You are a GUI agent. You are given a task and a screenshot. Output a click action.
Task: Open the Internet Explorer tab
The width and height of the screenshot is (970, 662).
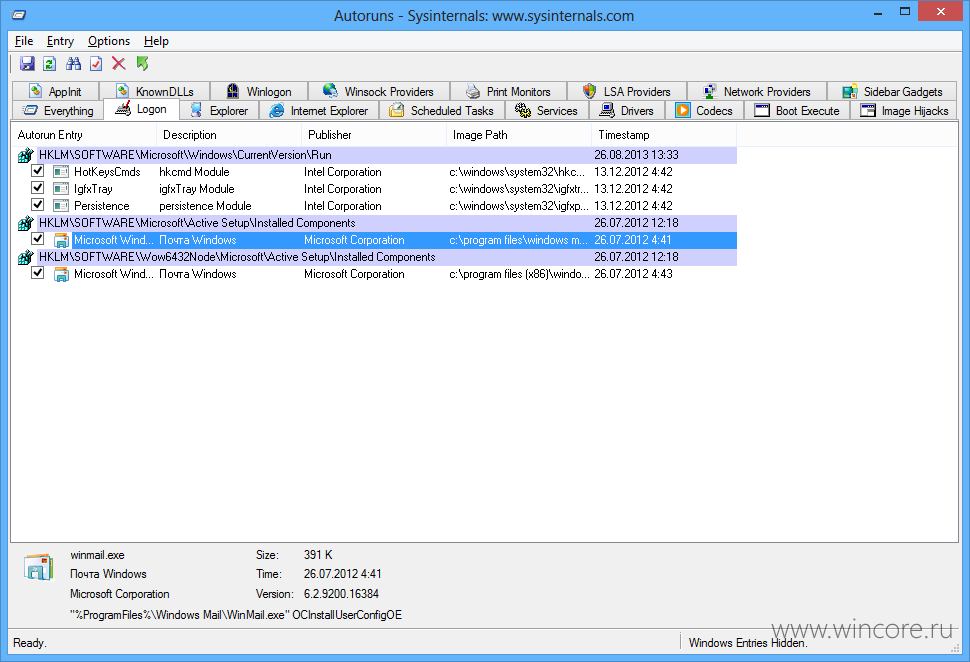319,111
